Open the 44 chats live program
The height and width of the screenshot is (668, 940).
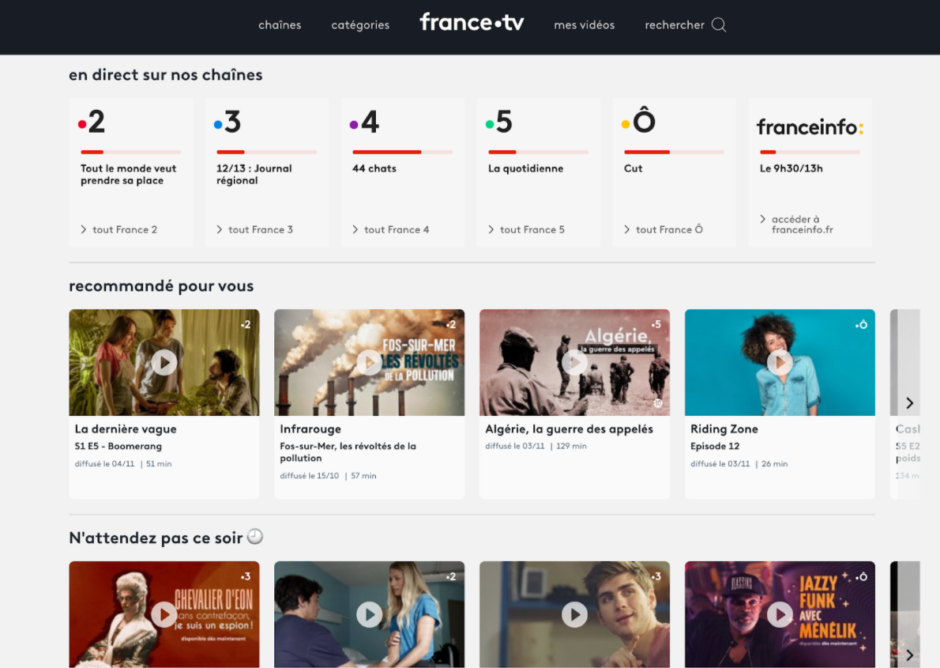(374, 168)
